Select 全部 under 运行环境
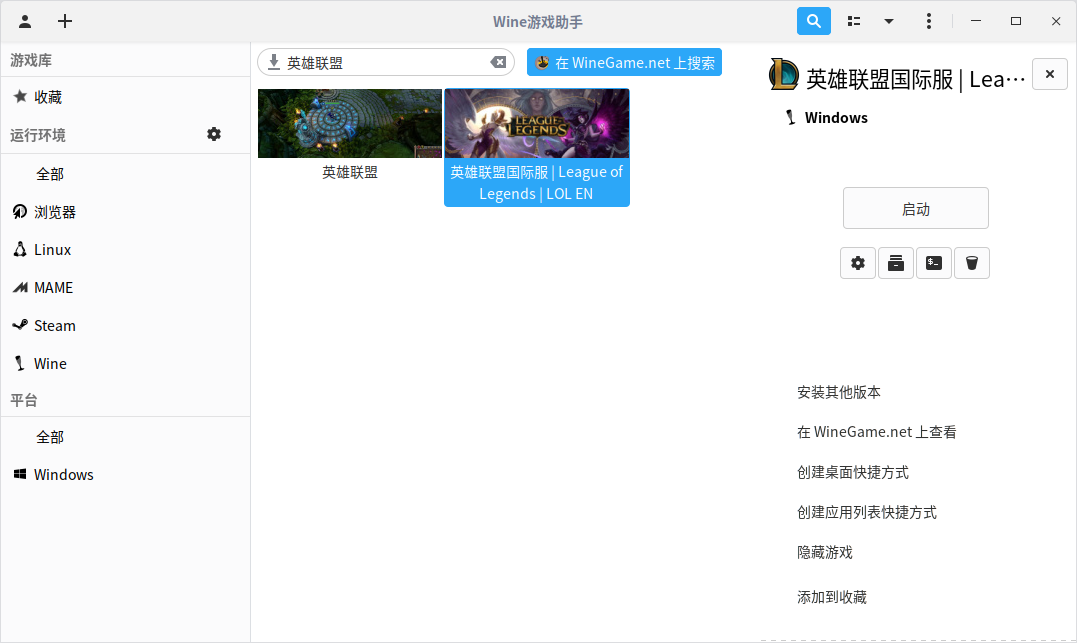1077x643 pixels. tap(125, 174)
